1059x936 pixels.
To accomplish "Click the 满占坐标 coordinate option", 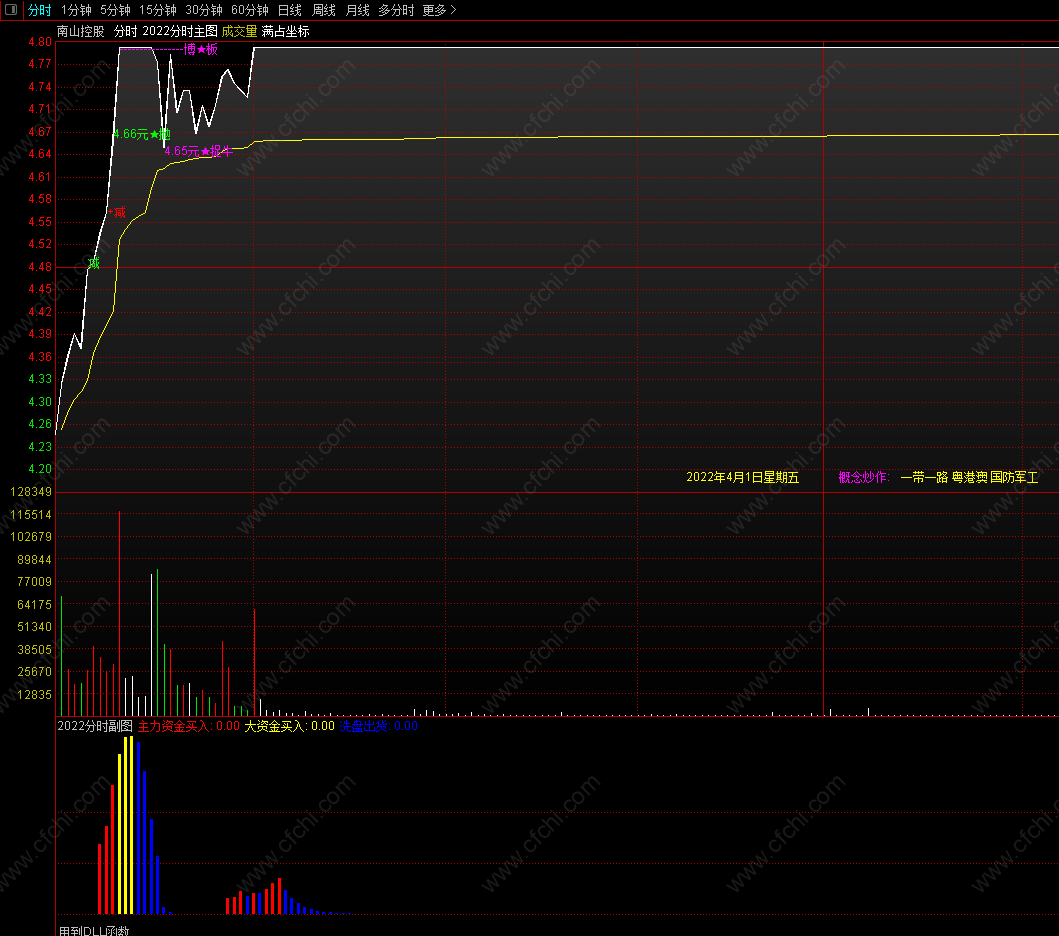I will click(x=285, y=31).
